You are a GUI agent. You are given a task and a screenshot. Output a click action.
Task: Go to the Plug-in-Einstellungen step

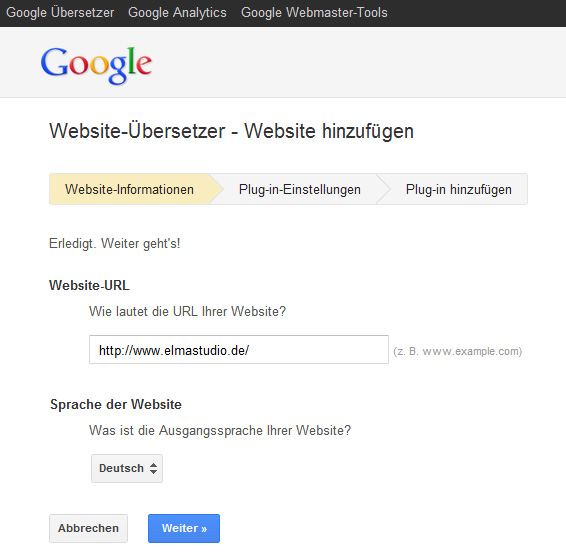300,189
